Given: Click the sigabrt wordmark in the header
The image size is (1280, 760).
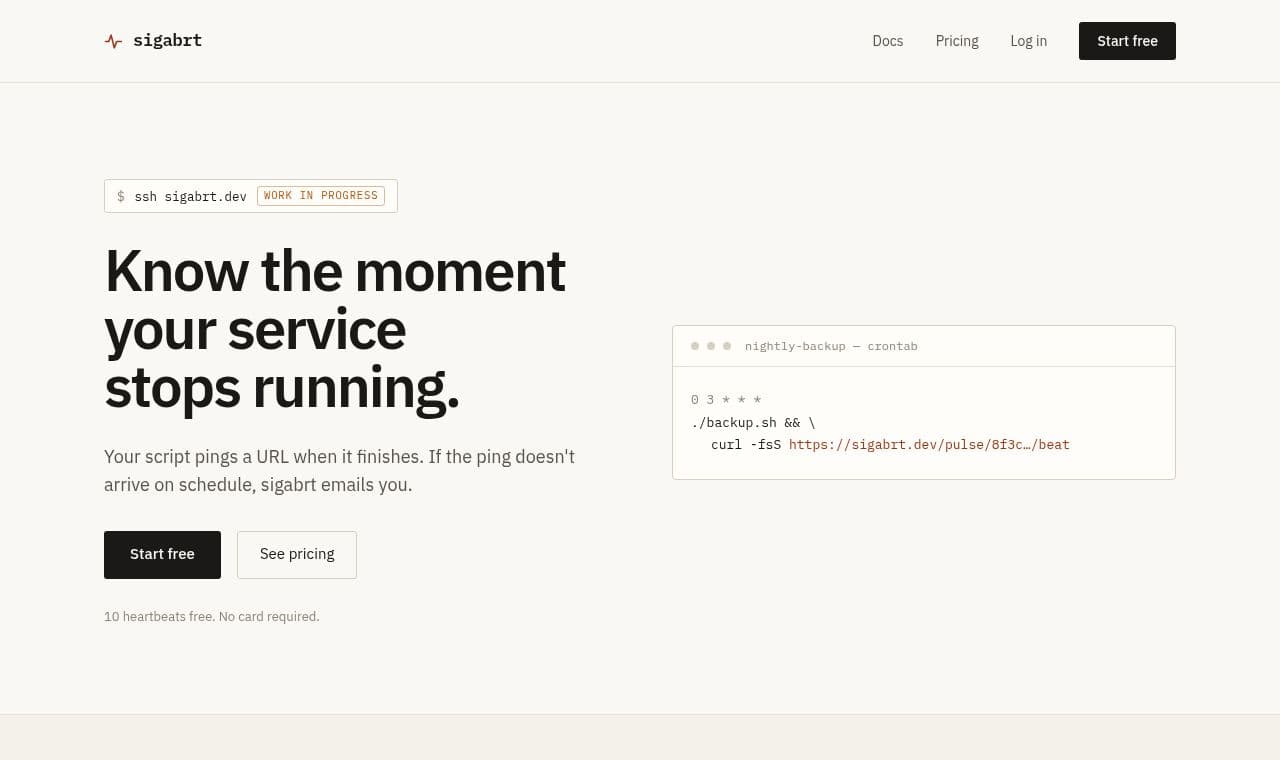Looking at the screenshot, I should (x=167, y=41).
